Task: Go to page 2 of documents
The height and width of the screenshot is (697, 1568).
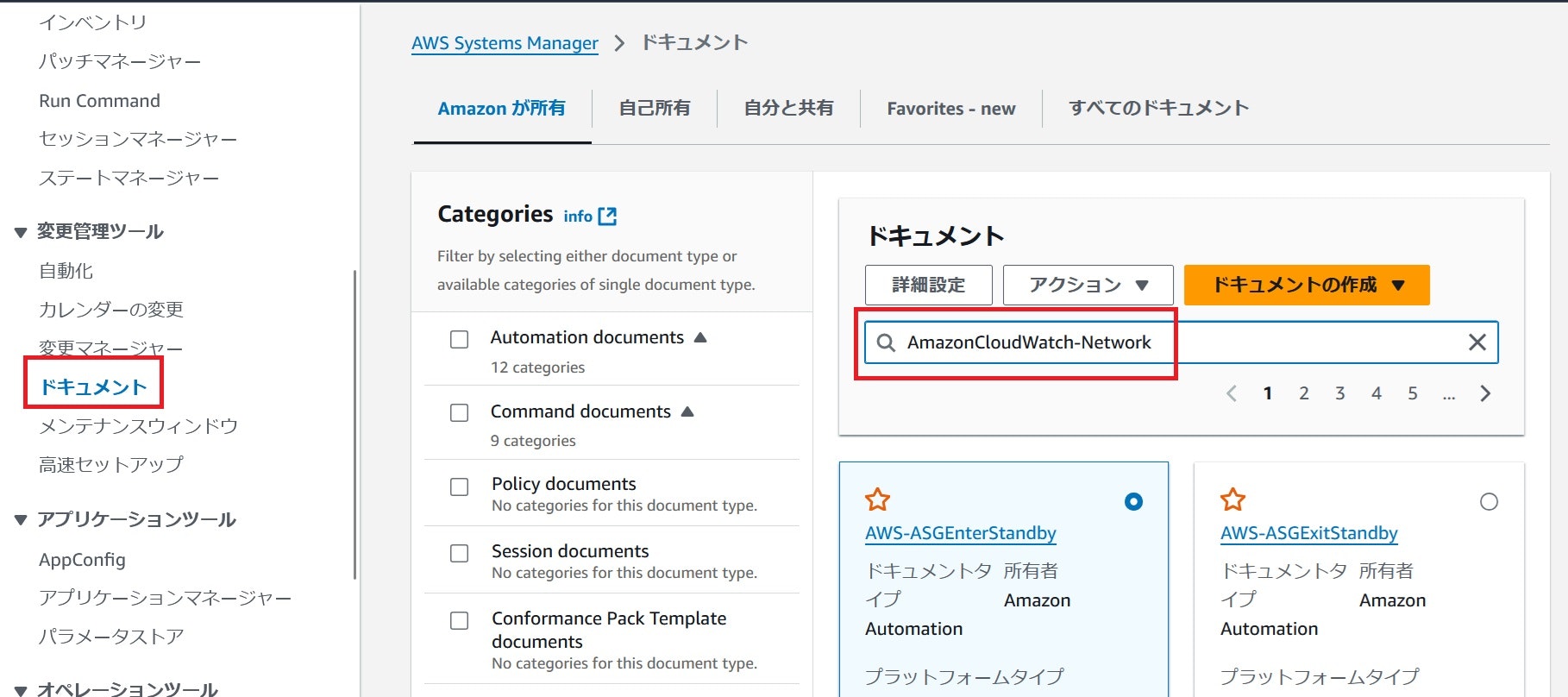Action: pos(1303,393)
